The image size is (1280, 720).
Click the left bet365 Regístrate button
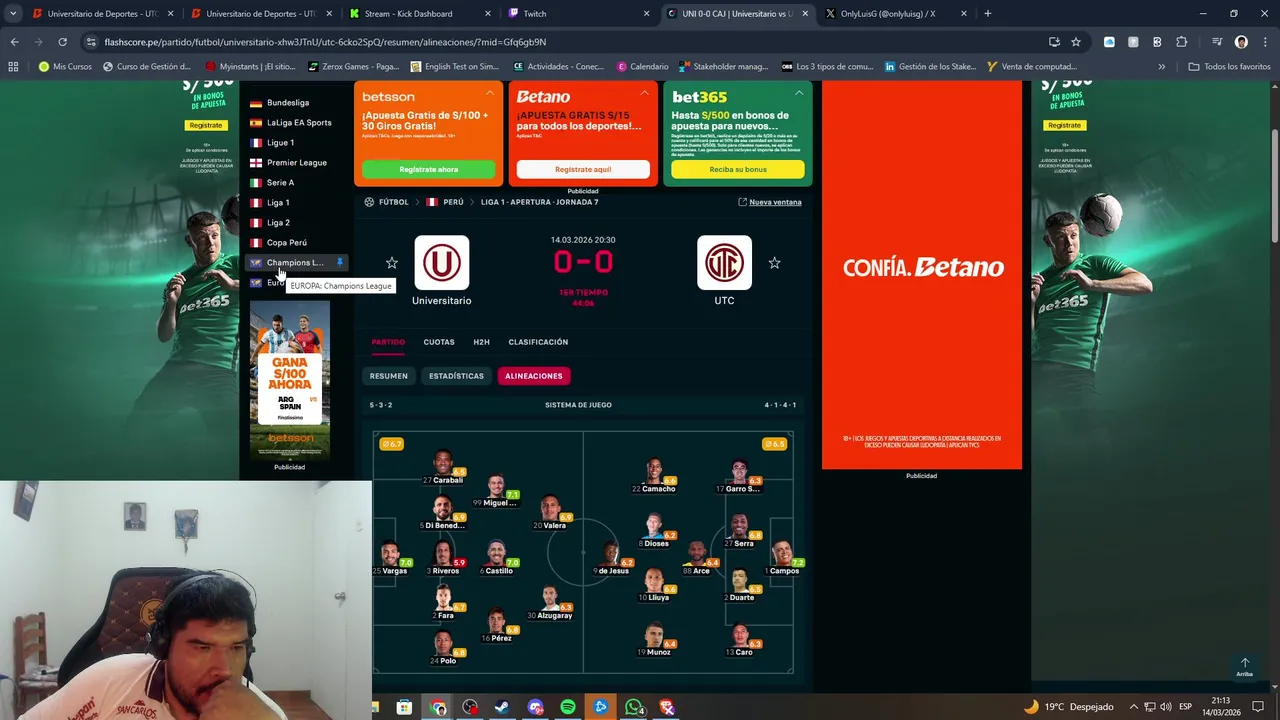coord(206,125)
